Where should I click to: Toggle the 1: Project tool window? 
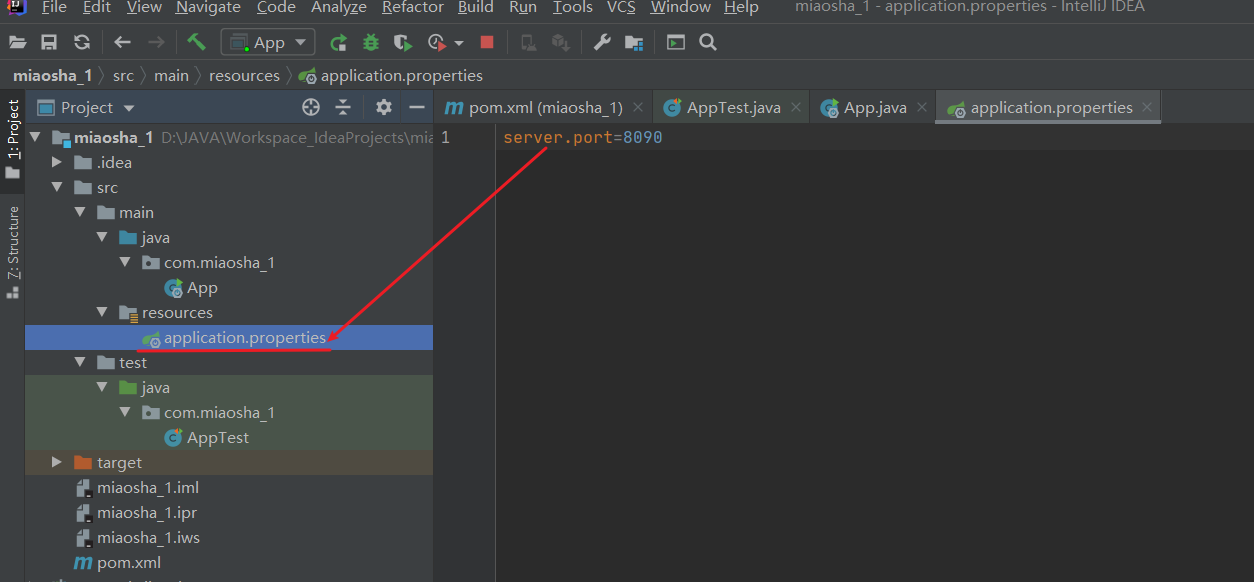coord(12,139)
